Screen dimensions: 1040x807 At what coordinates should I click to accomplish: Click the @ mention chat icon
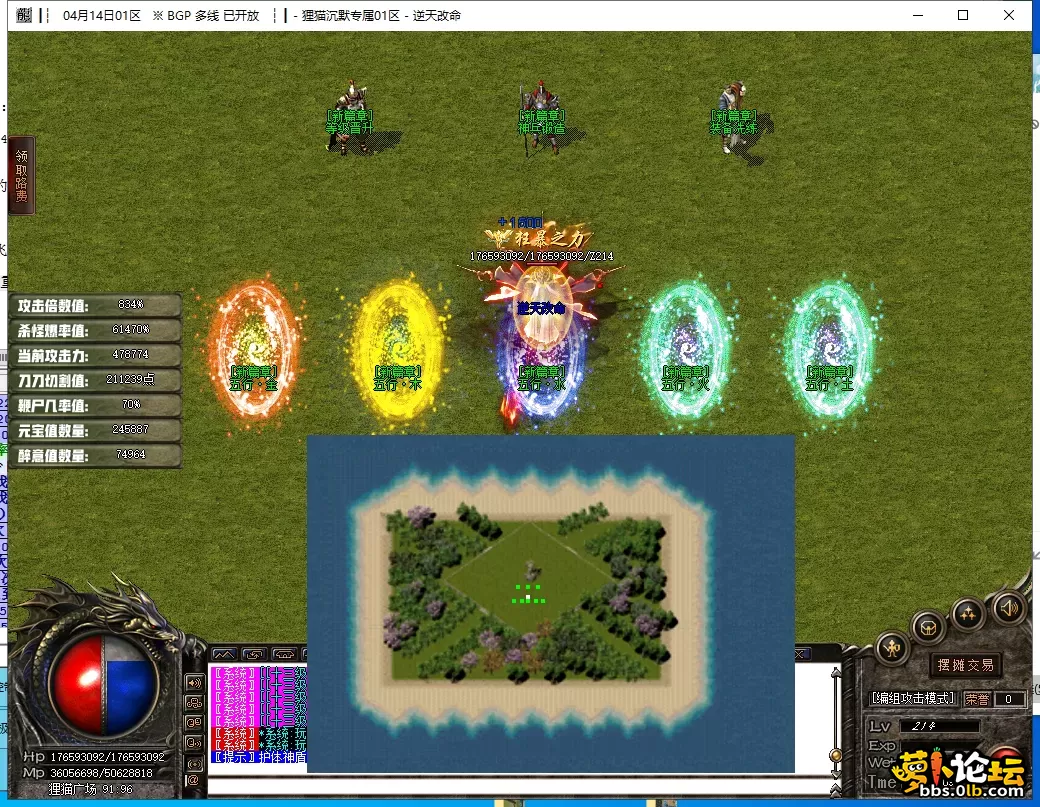[x=193, y=780]
